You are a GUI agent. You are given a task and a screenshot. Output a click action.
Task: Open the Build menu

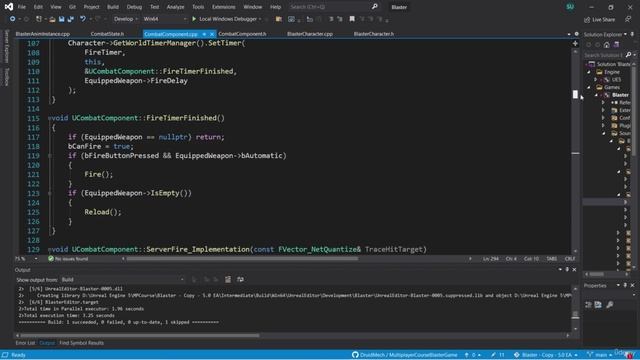tap(113, 7)
